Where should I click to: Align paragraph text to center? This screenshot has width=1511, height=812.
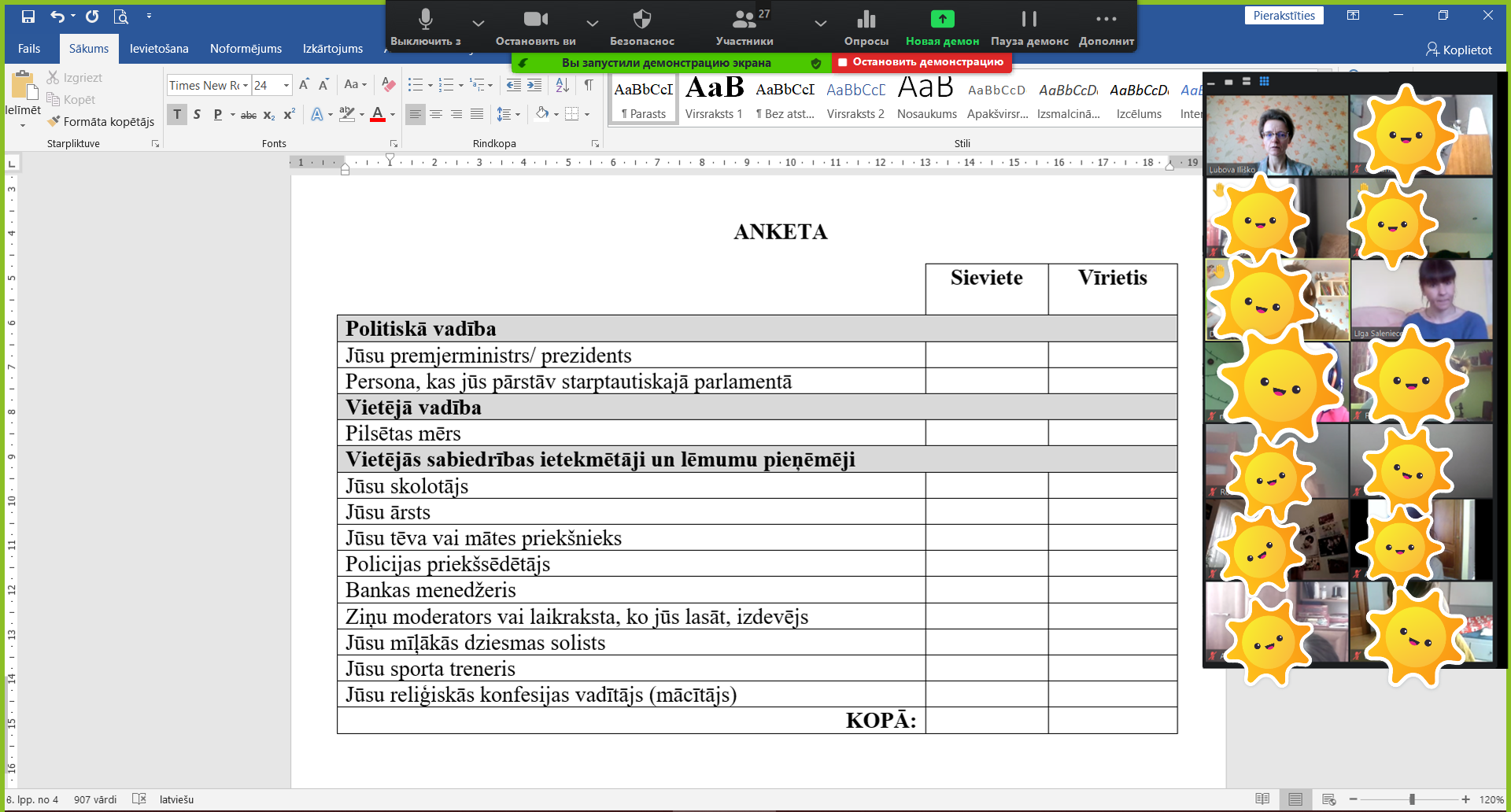point(436,114)
